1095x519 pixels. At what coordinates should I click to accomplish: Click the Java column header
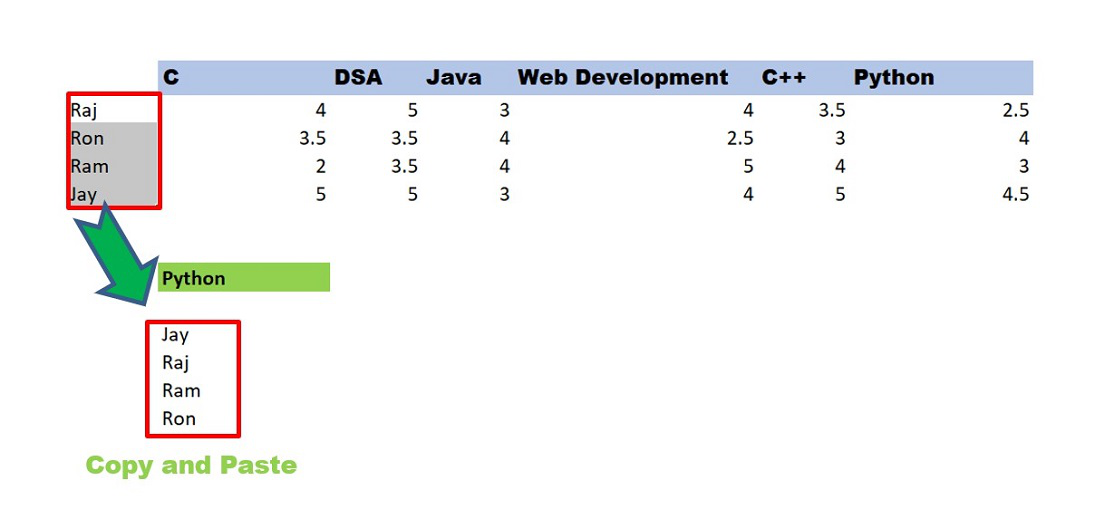[x=453, y=78]
